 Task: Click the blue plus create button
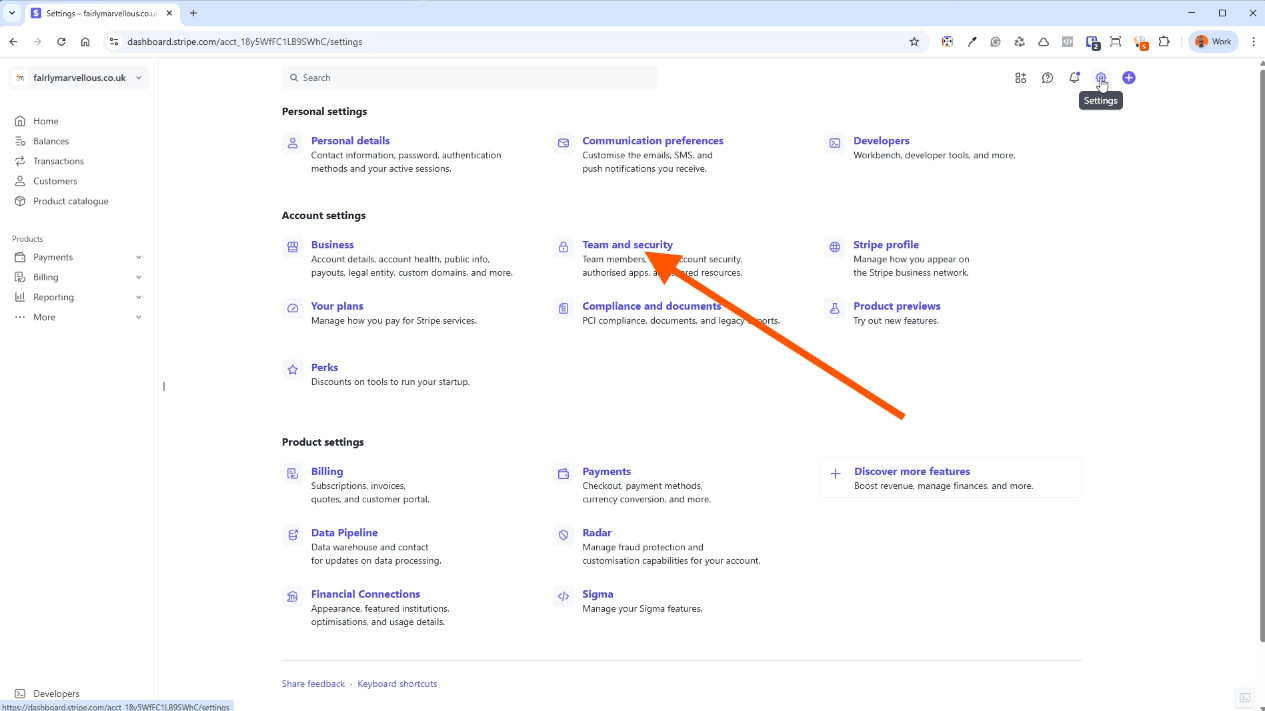coord(1129,78)
